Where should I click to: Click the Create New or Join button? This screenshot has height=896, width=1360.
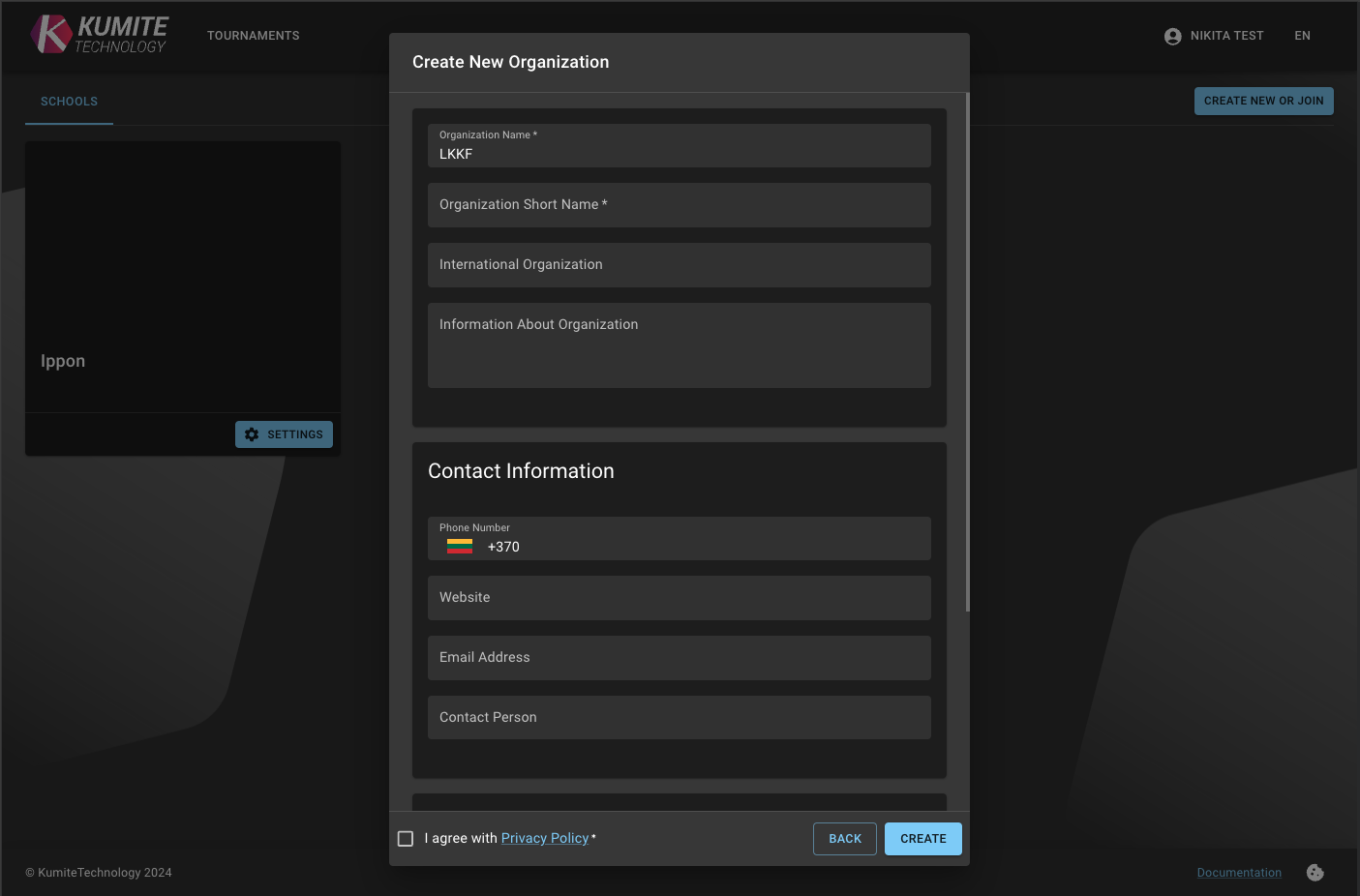click(x=1263, y=102)
